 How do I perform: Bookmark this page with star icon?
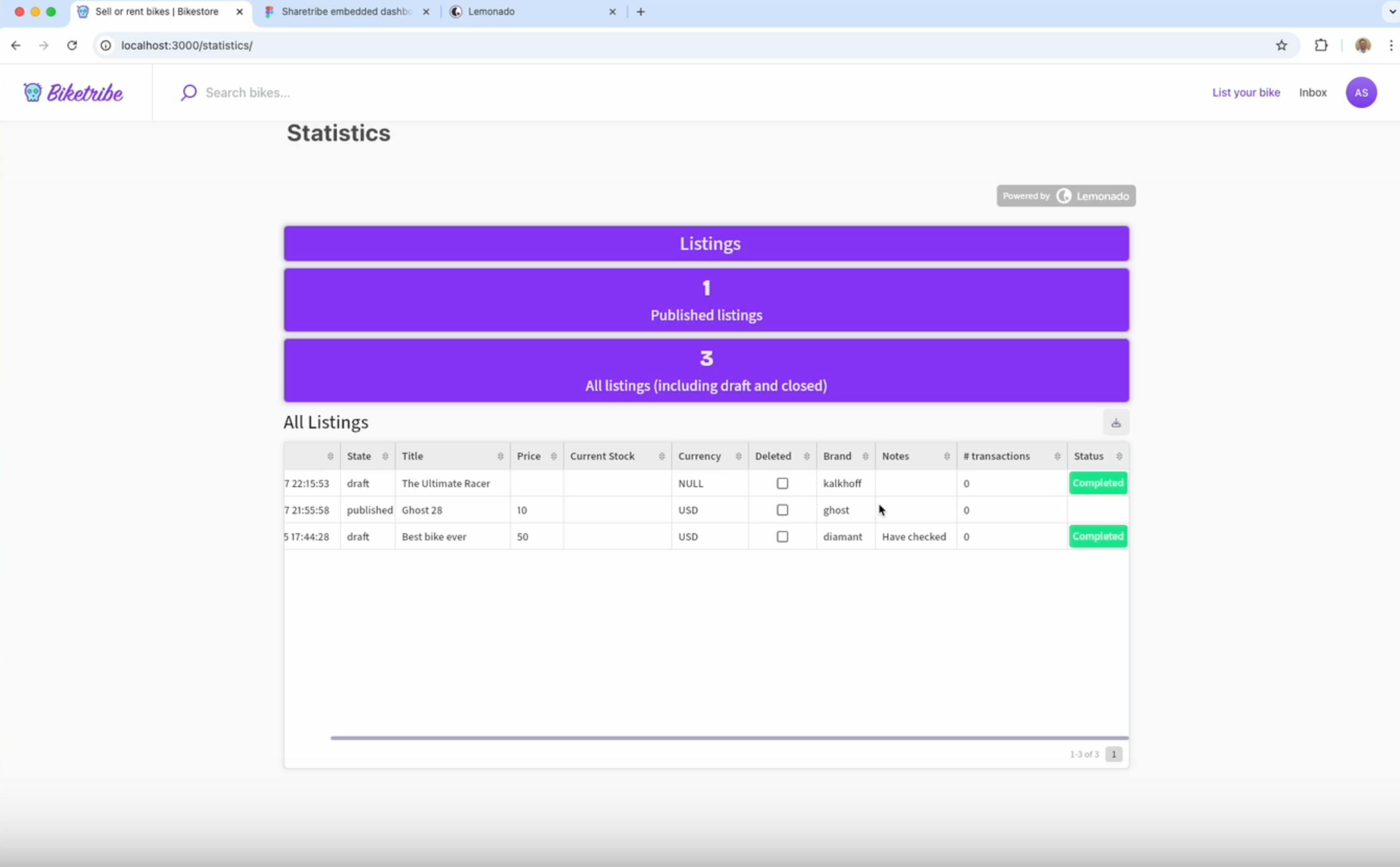point(1281,45)
